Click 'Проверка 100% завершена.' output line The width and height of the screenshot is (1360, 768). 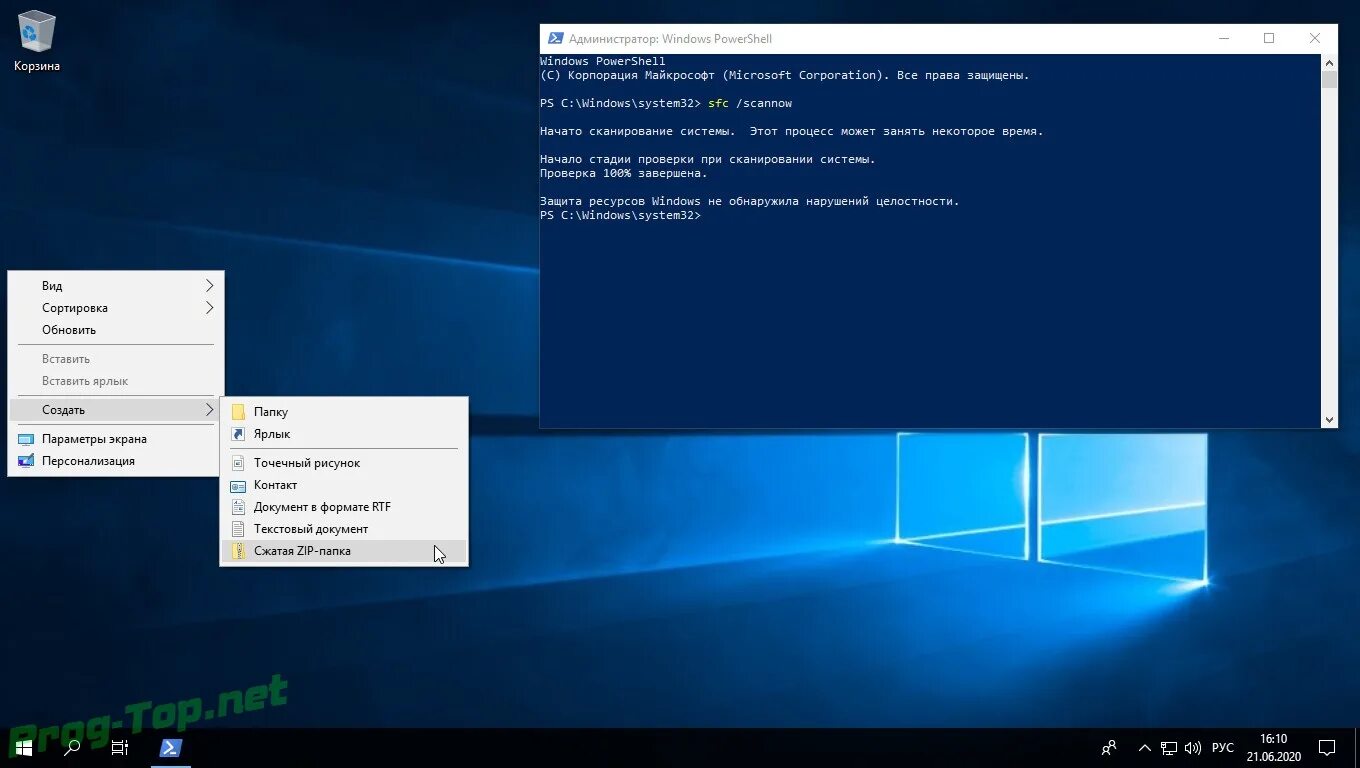pos(623,173)
